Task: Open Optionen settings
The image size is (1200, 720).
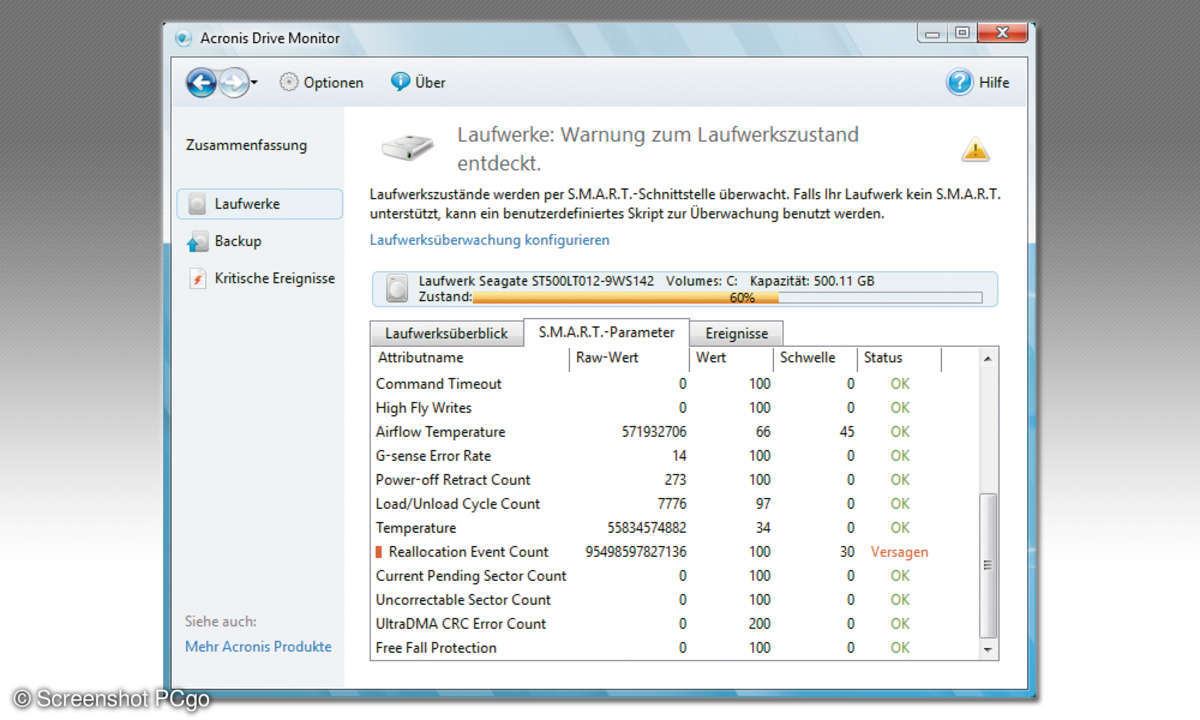Action: click(321, 83)
